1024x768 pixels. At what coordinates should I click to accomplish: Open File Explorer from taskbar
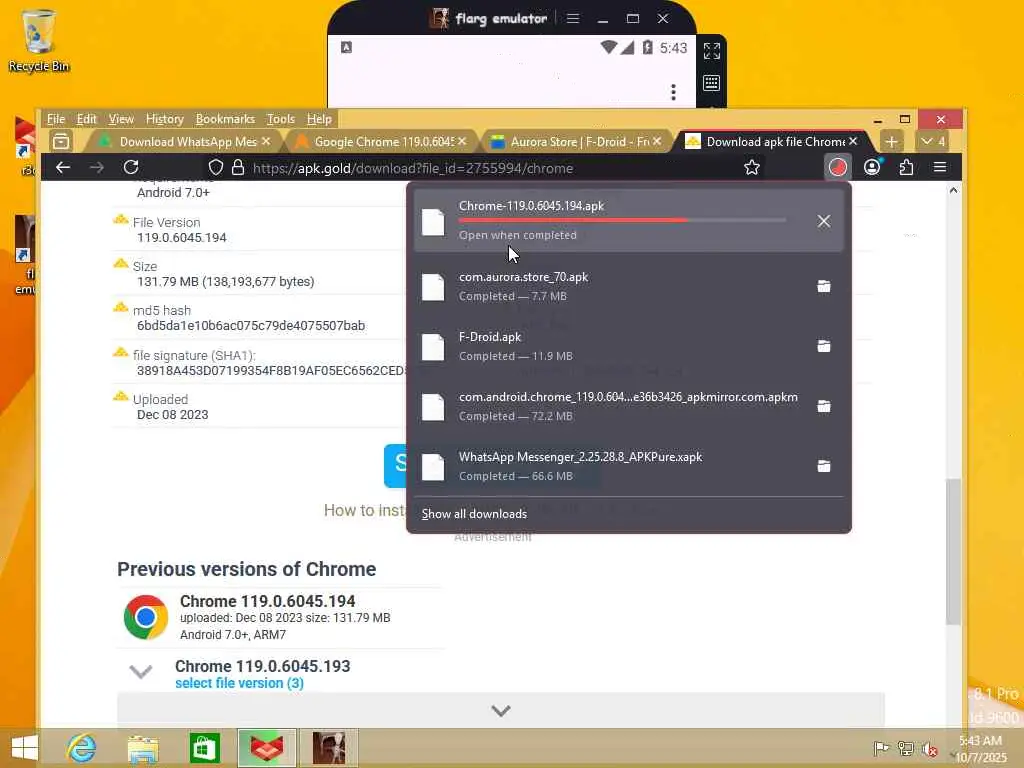point(142,748)
